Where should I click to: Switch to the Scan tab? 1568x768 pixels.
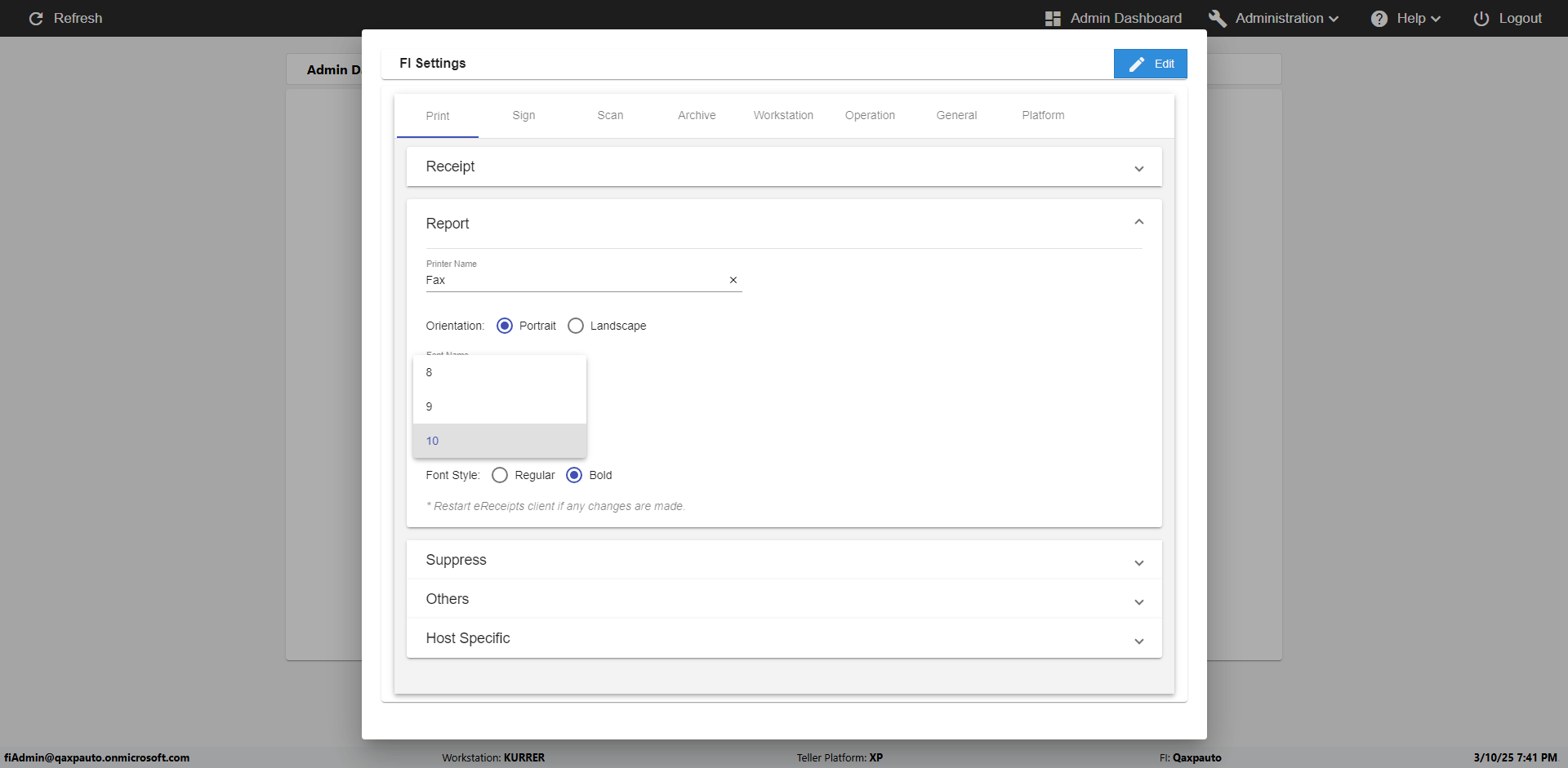pos(610,116)
